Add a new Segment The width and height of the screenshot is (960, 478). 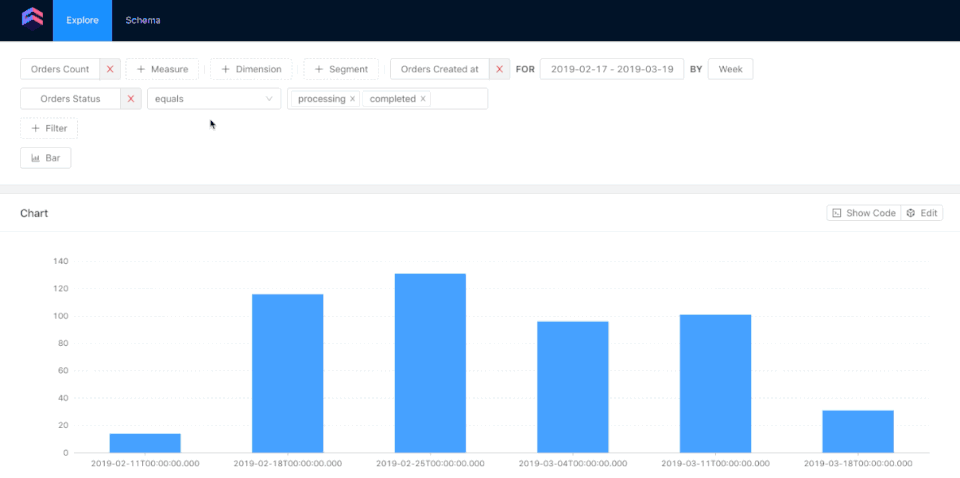pos(341,69)
